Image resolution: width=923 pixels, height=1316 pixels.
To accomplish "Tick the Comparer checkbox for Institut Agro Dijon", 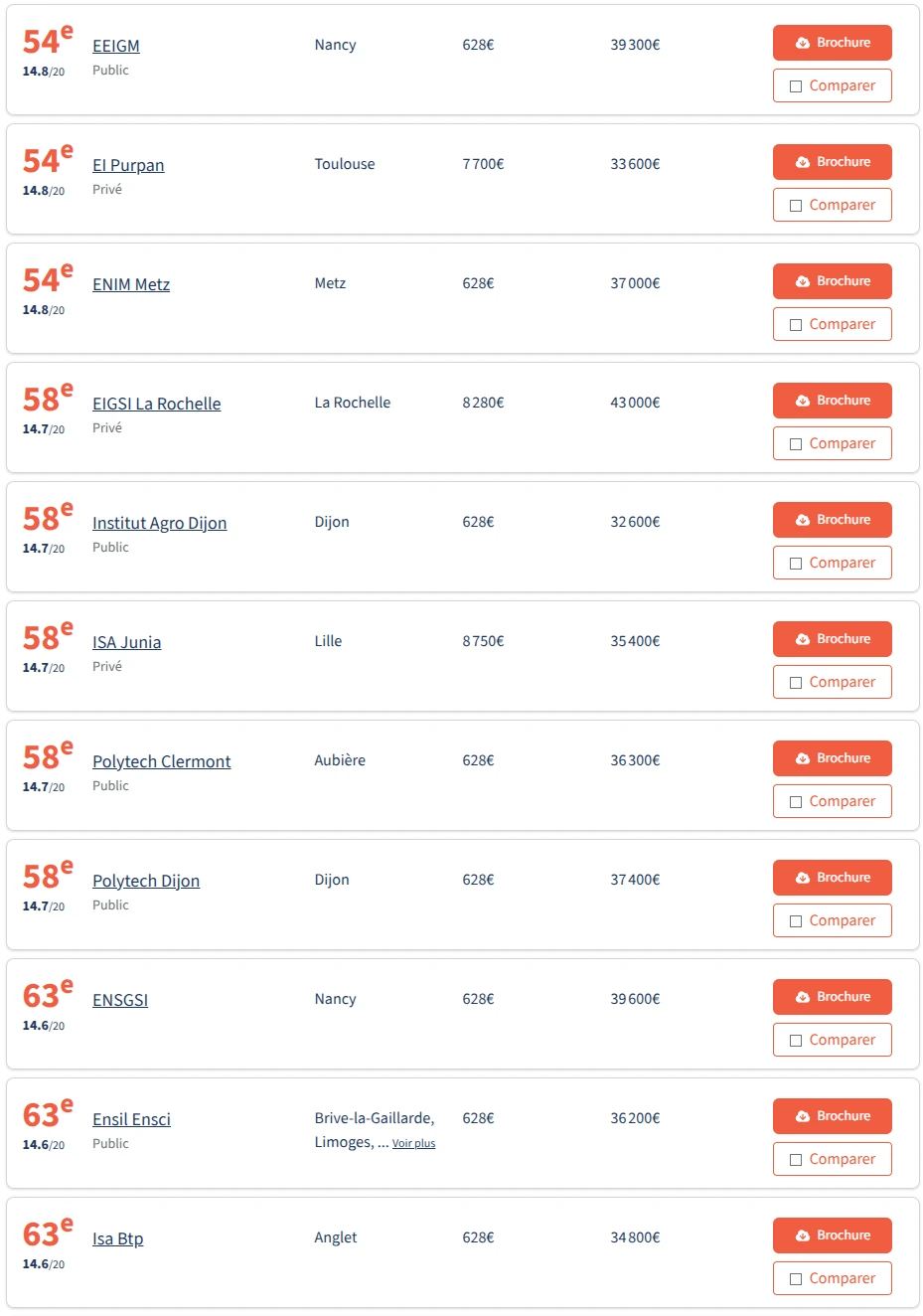I will tap(796, 564).
